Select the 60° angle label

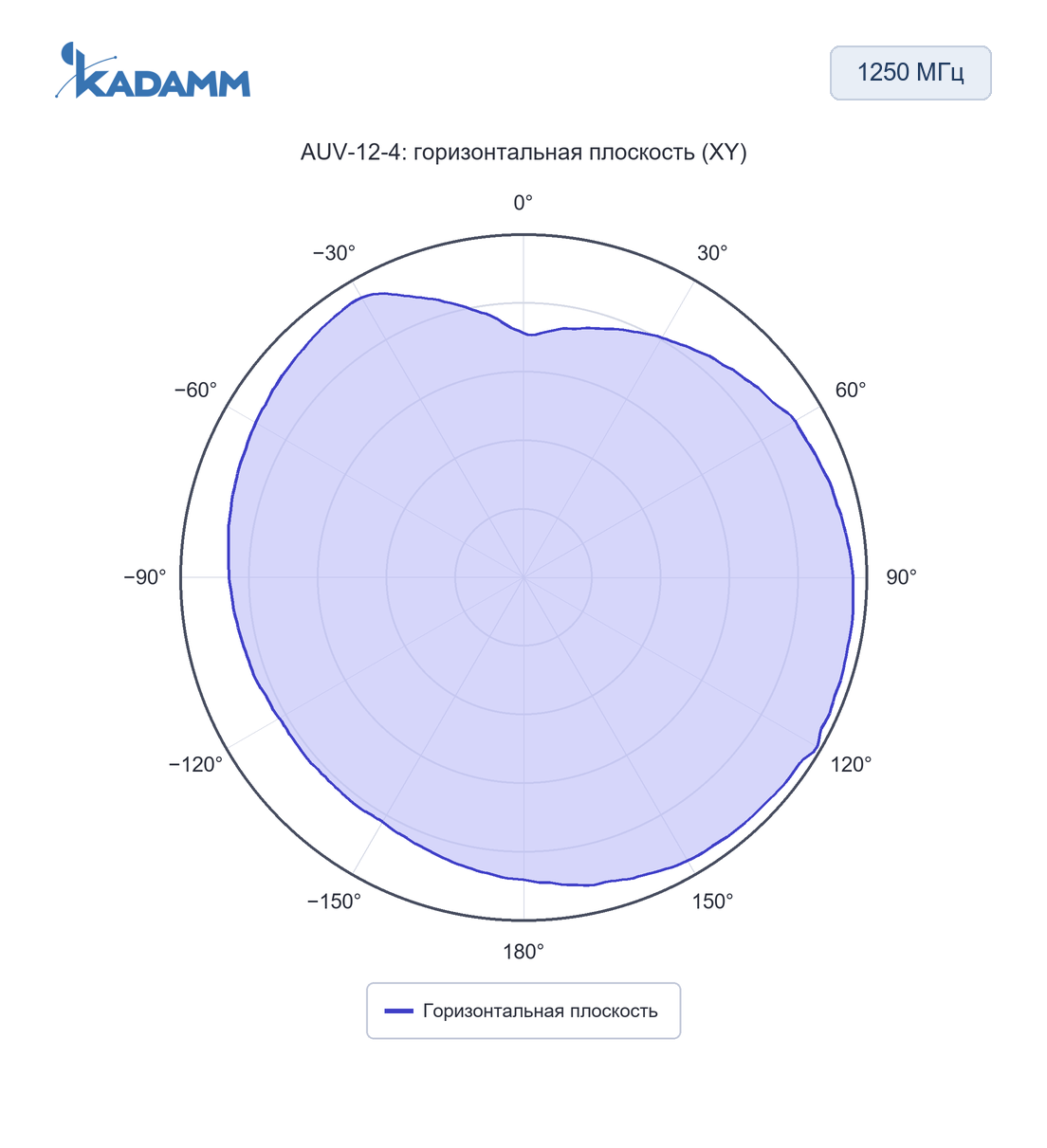[851, 391]
